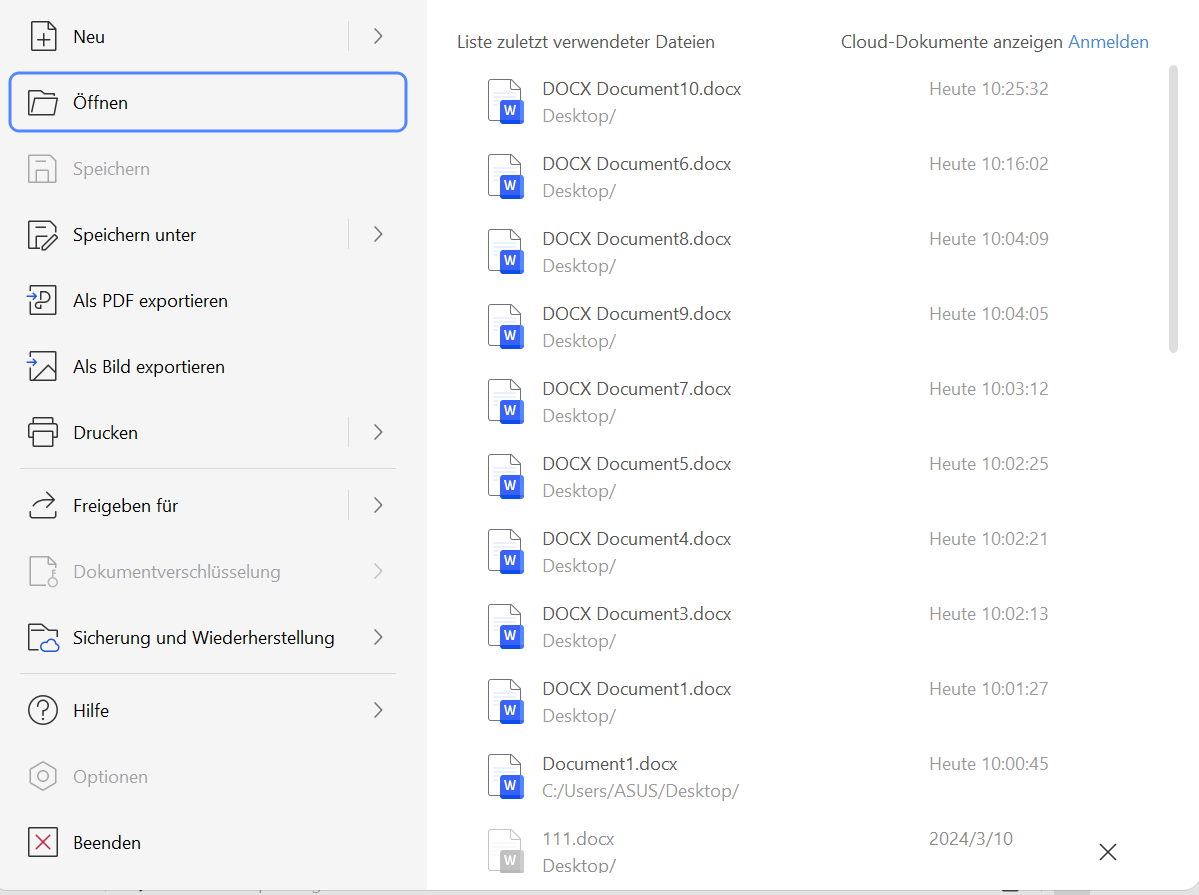Open the recent file DOCX Document5.docx
The width and height of the screenshot is (1199, 895).
tap(636, 463)
